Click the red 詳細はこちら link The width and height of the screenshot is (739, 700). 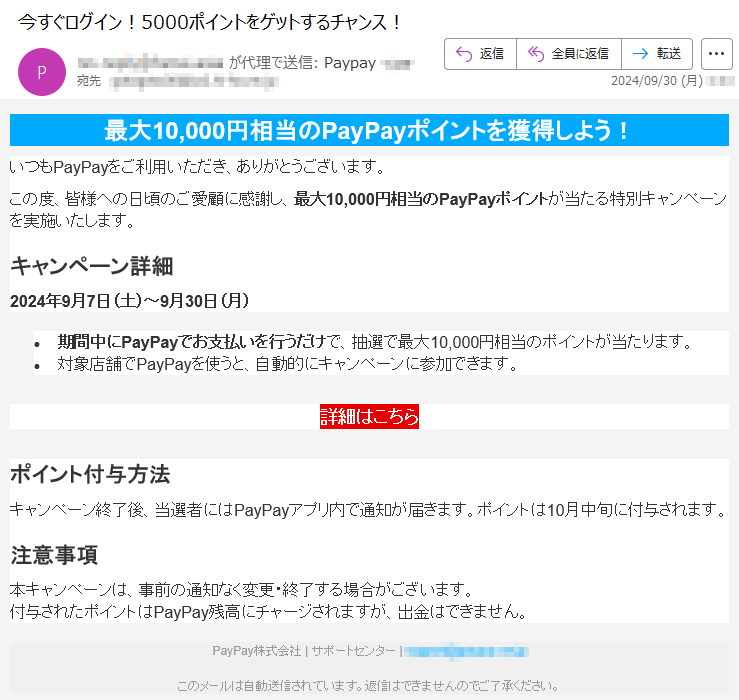pyautogui.click(x=369, y=417)
